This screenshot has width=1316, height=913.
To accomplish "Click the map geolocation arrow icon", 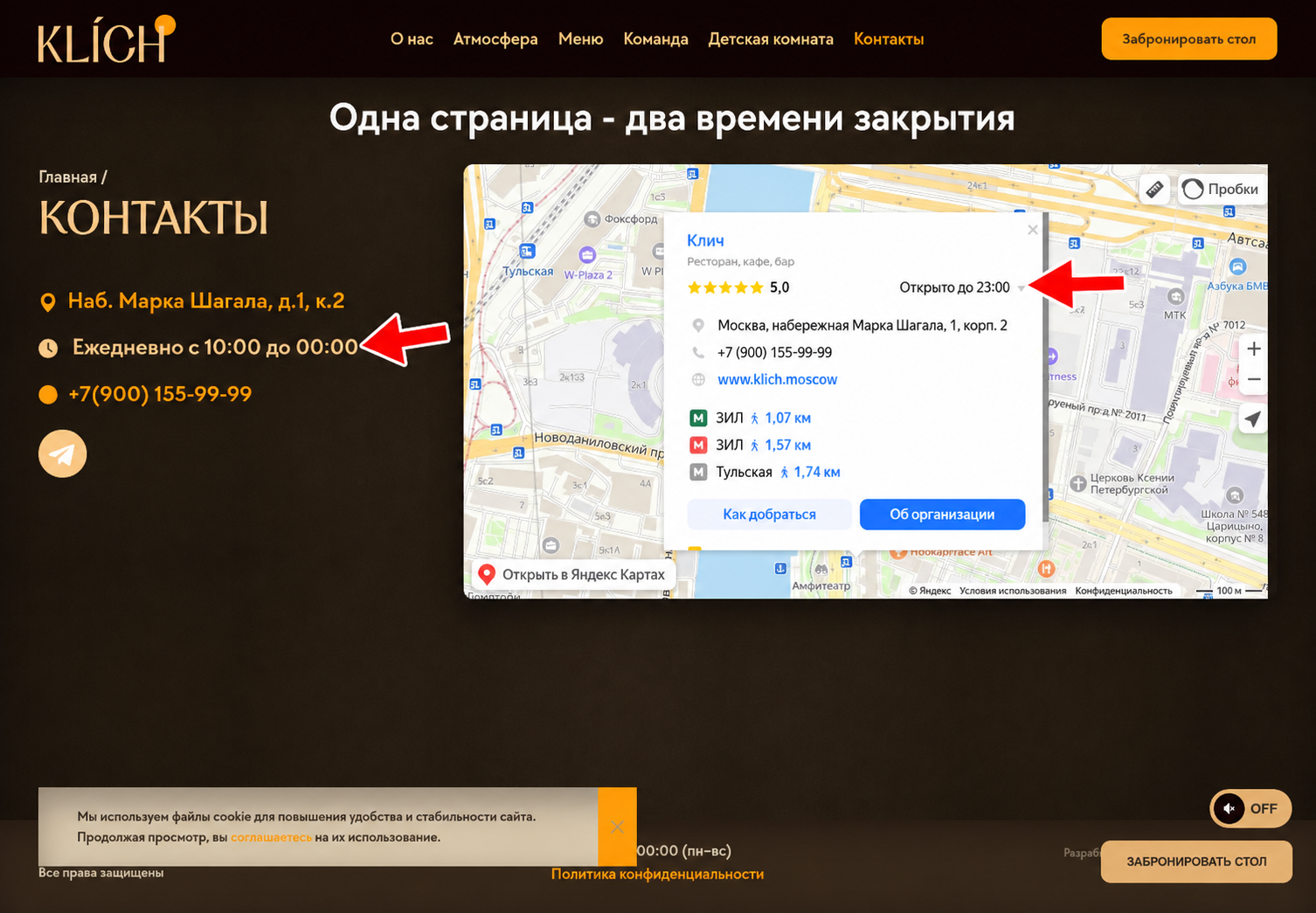I will (x=1253, y=419).
